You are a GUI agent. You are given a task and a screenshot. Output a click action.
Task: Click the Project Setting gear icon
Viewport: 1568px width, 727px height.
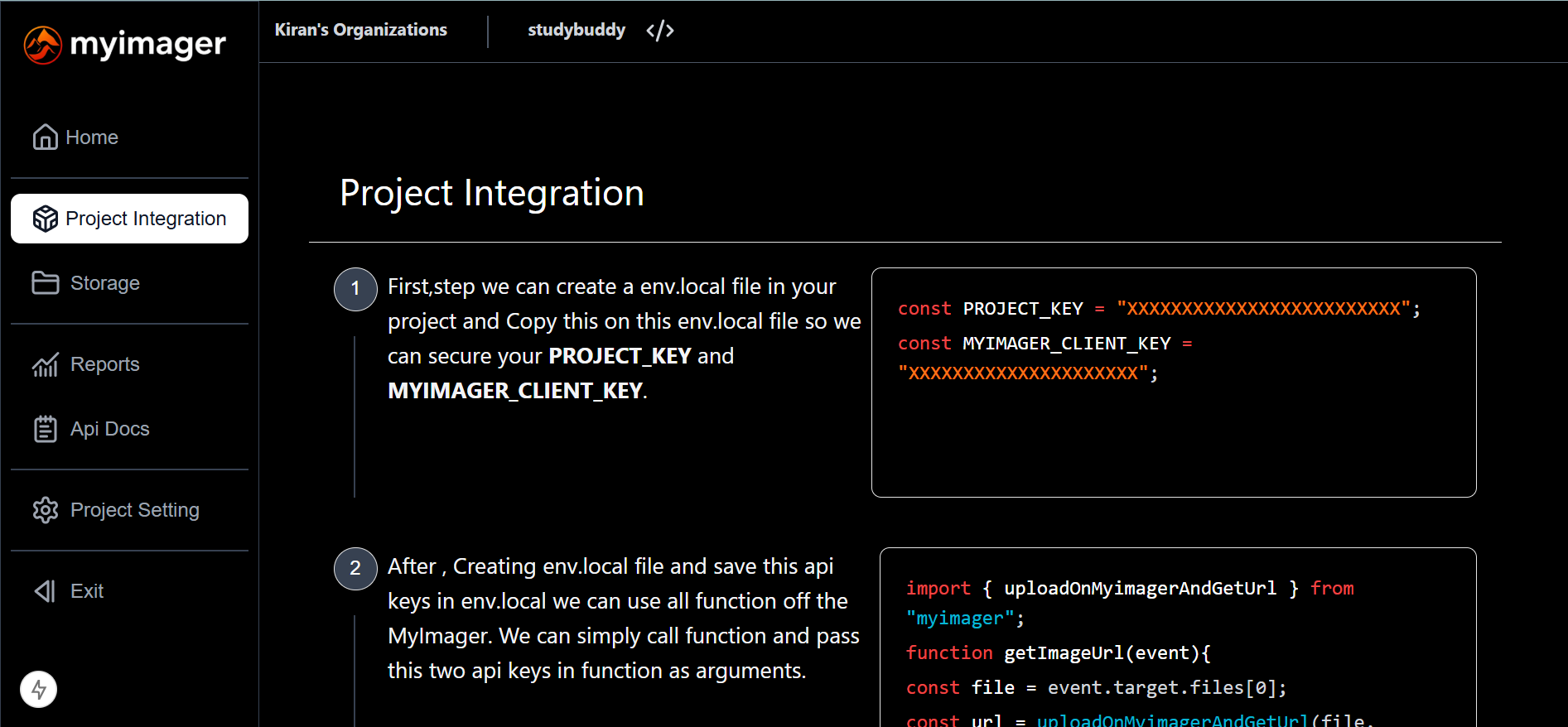(x=45, y=510)
